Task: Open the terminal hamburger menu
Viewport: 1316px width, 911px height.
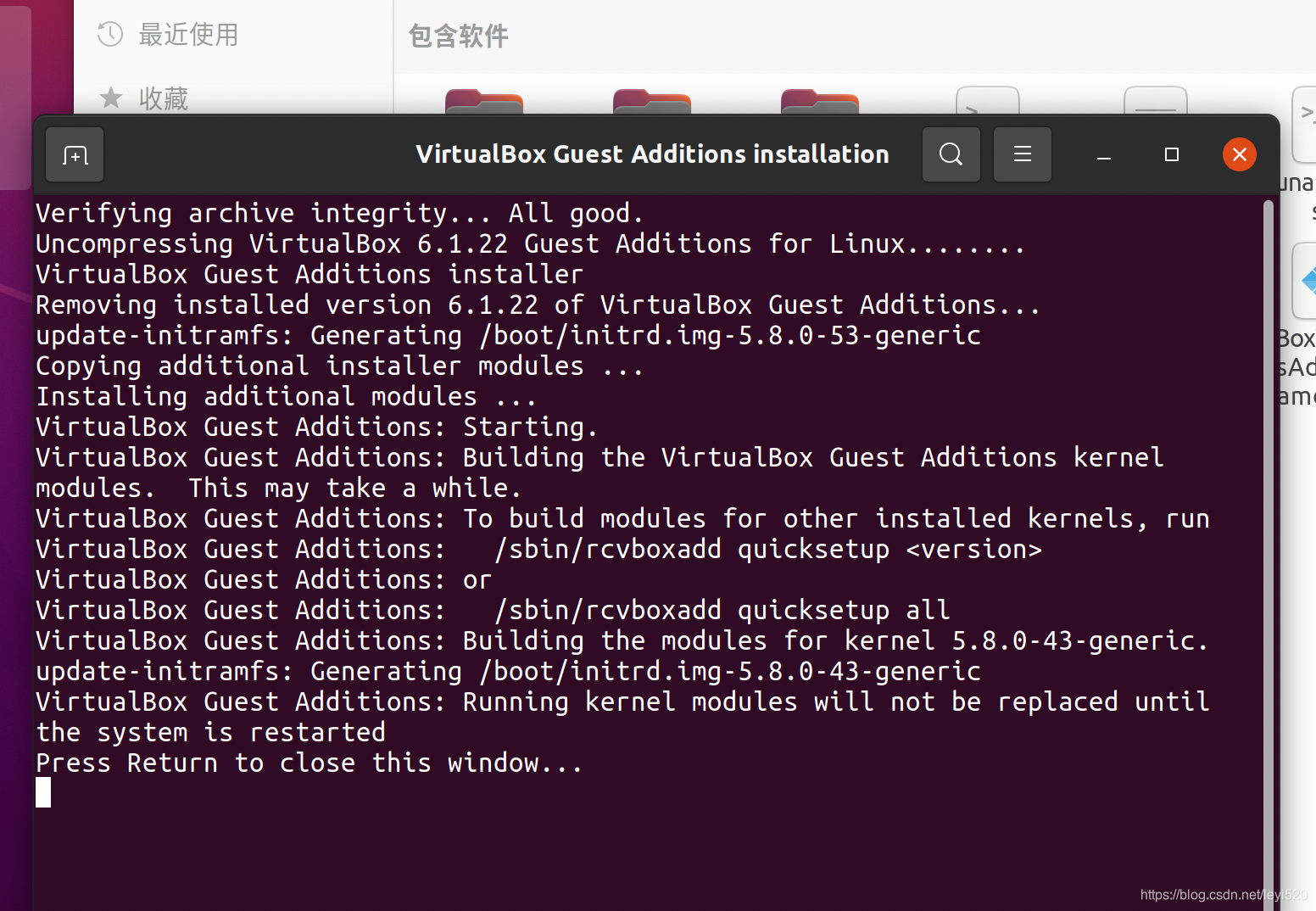Action: click(x=1022, y=154)
